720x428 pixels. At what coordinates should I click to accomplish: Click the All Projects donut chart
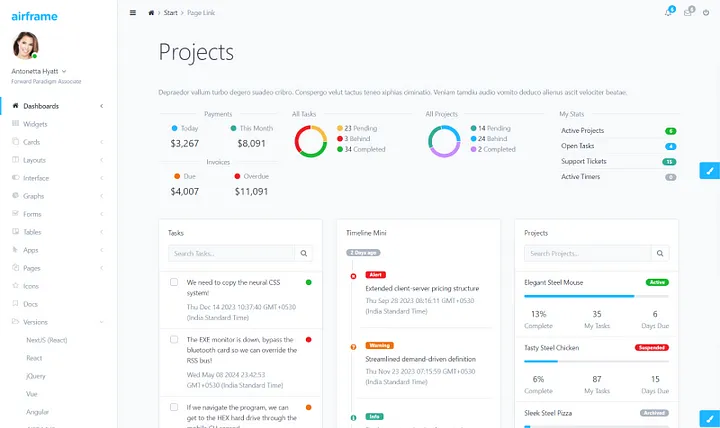click(x=444, y=141)
